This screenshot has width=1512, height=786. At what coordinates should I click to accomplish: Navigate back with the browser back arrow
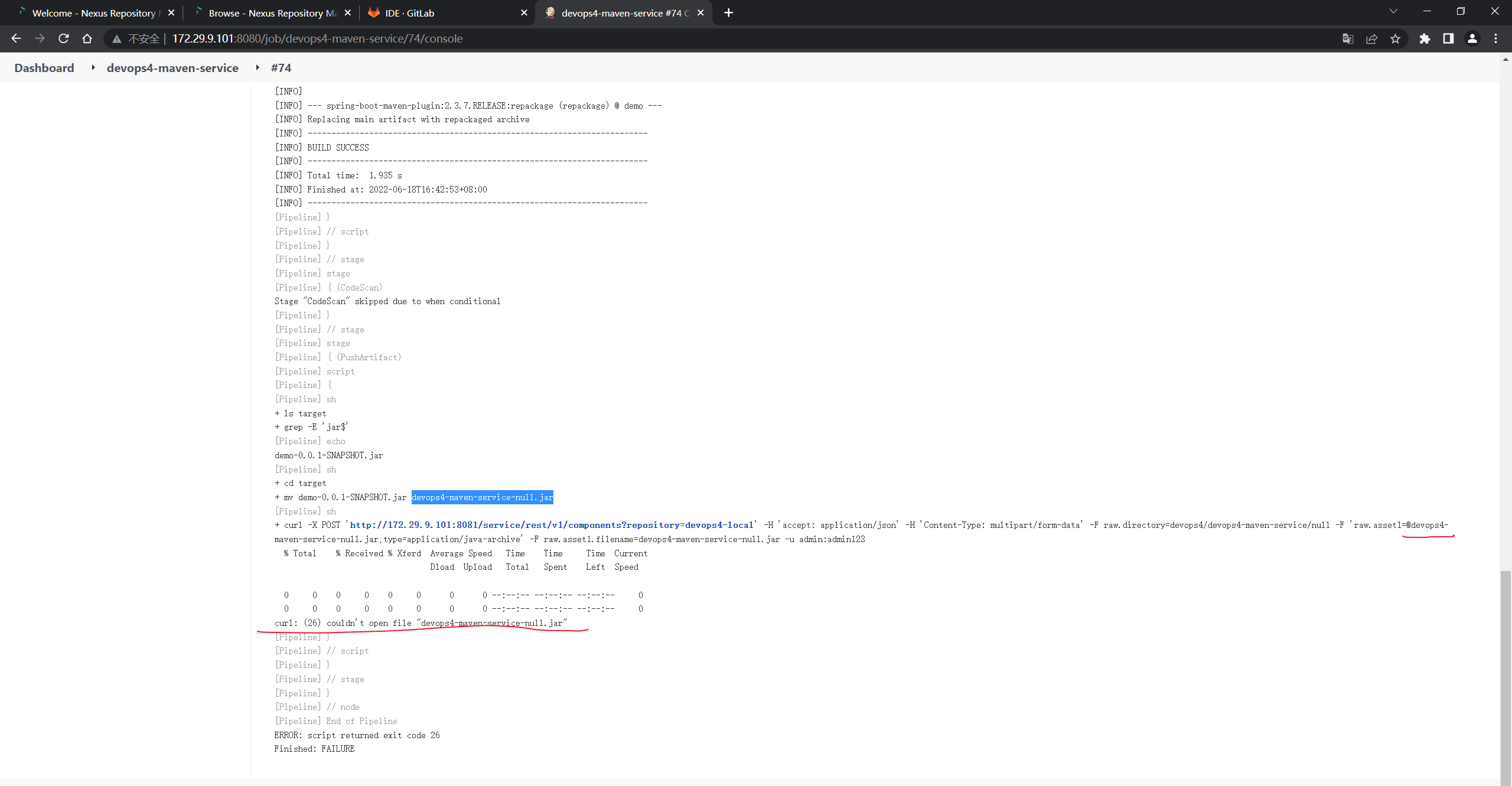16,38
